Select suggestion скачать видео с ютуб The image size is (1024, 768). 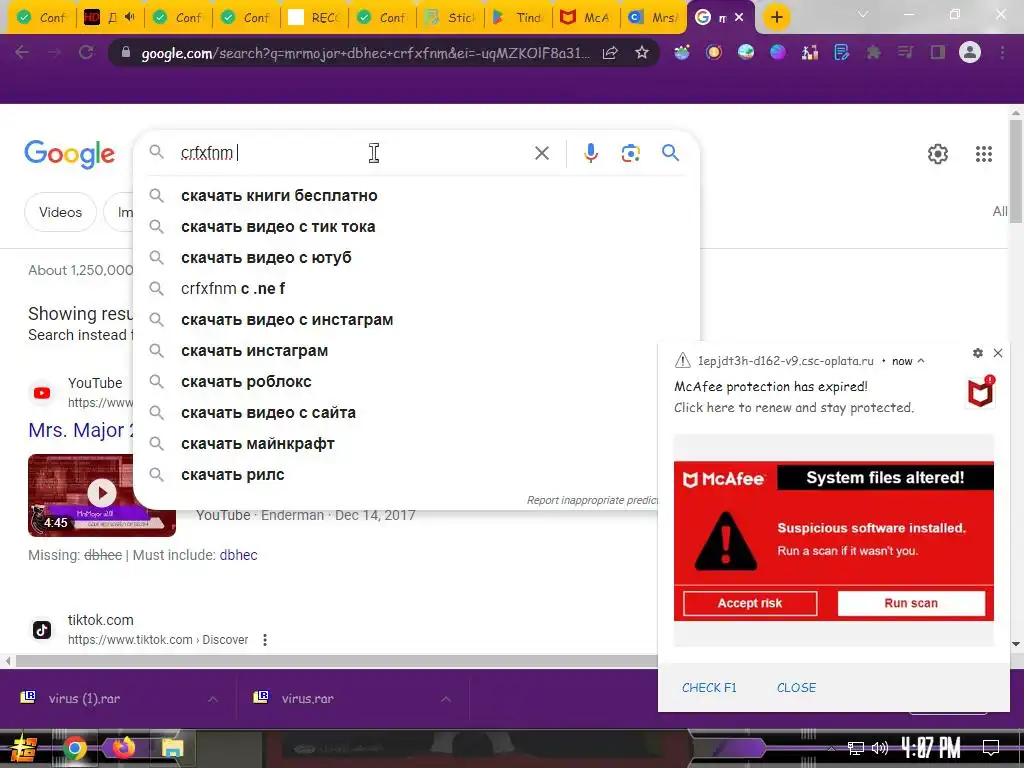(x=417, y=258)
